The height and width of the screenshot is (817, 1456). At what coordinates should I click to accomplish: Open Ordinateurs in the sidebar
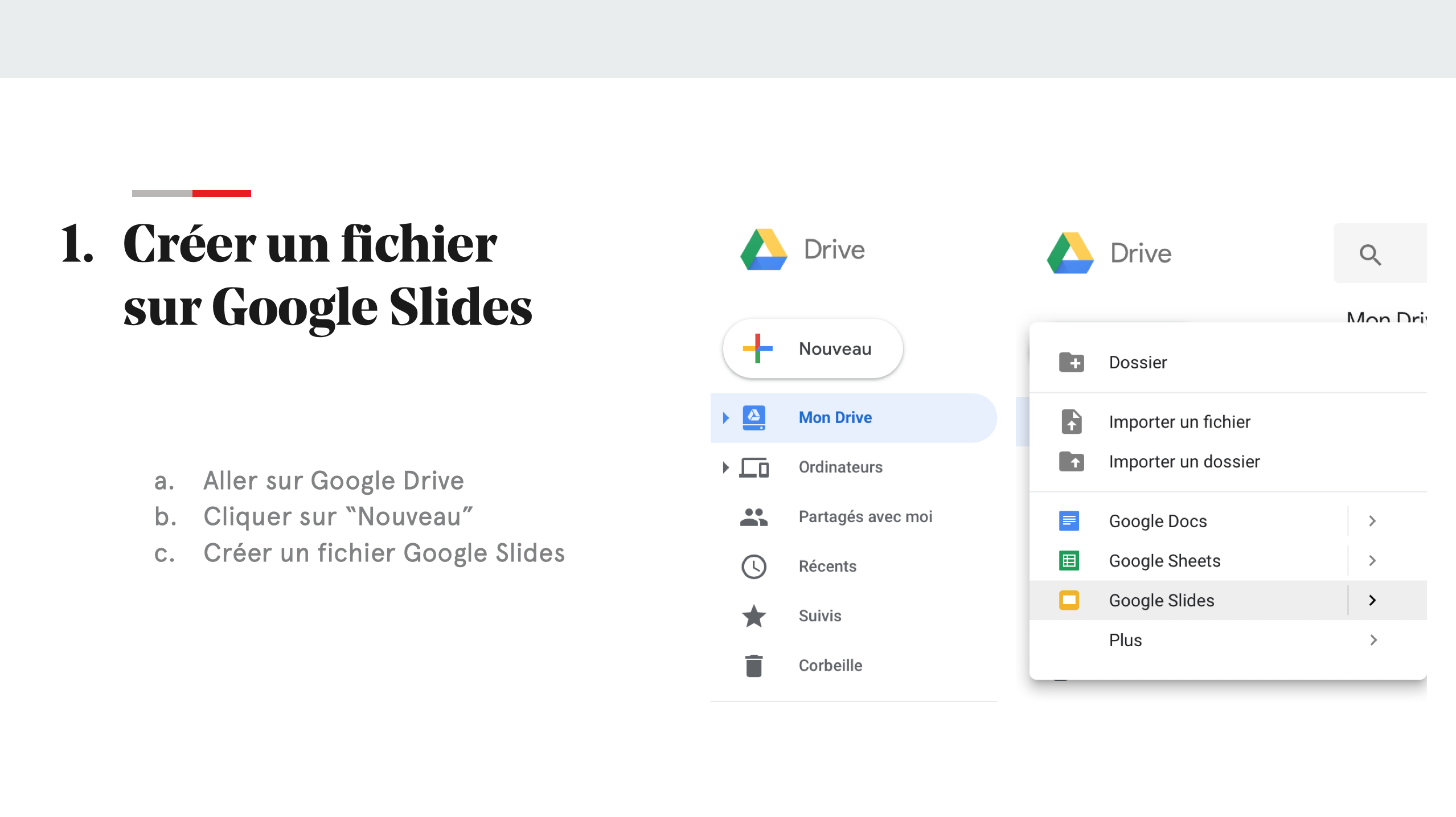point(854,467)
